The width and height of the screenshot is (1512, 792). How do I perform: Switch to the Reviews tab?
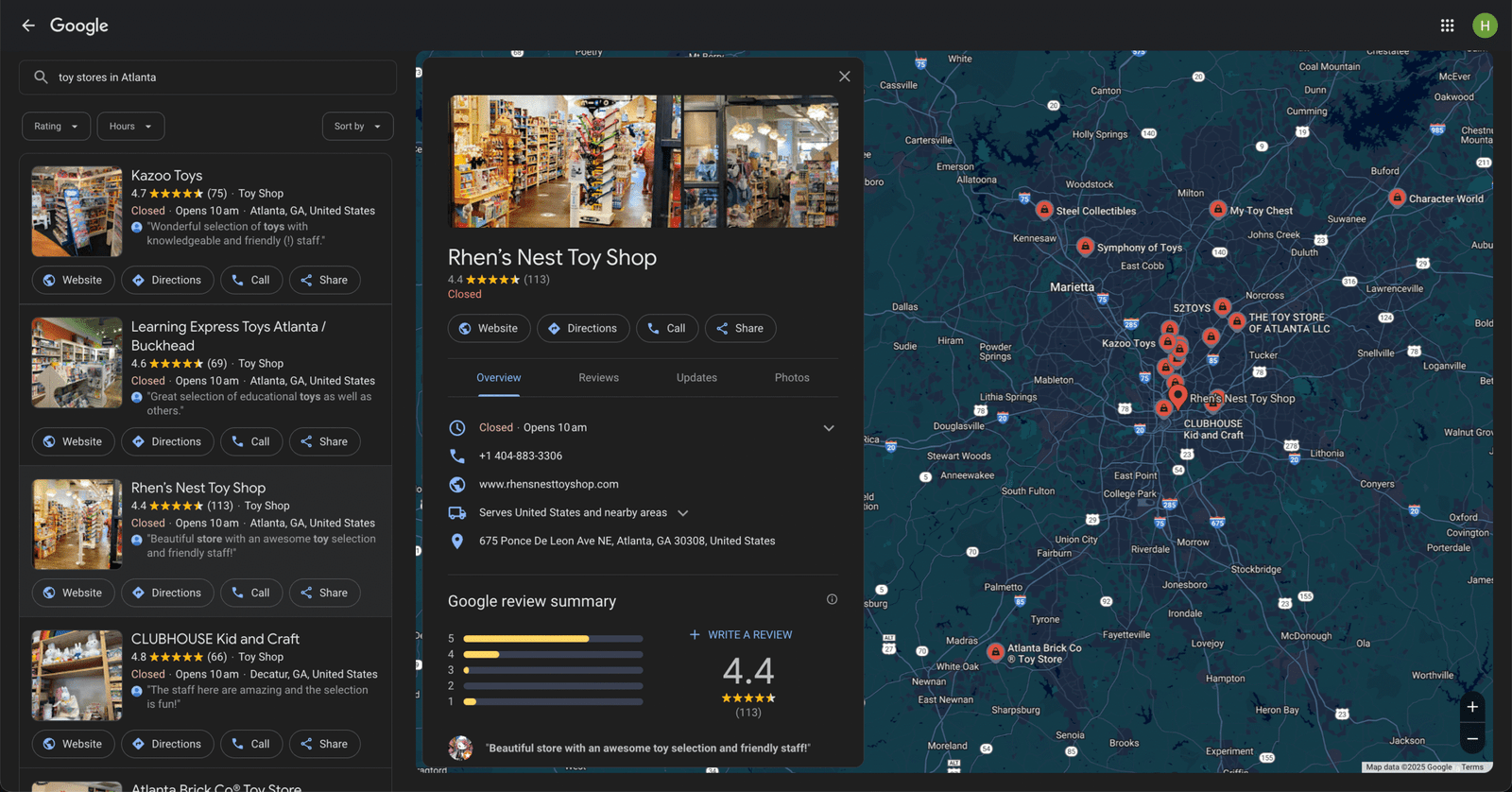tap(598, 378)
